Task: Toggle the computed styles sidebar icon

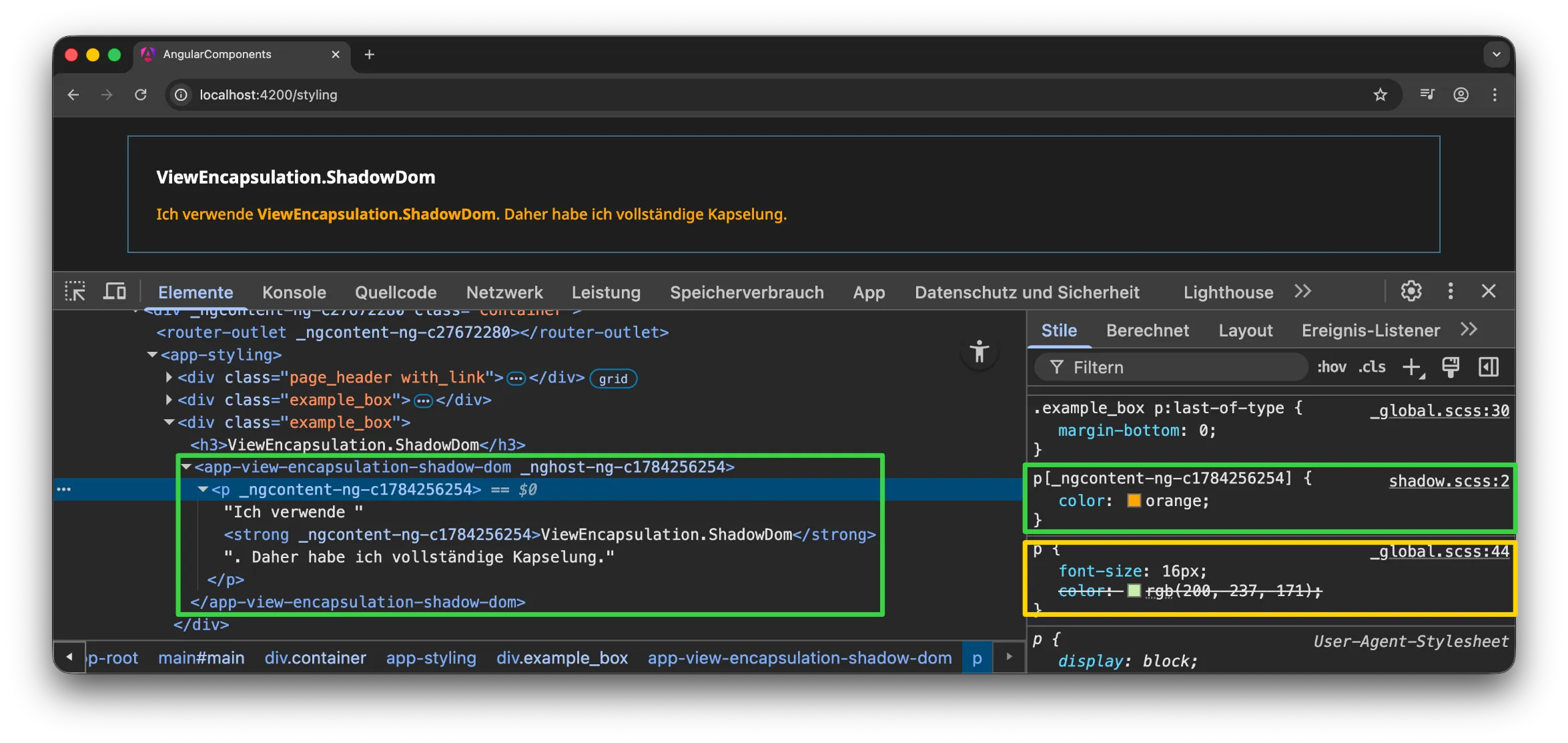Action: click(1489, 367)
